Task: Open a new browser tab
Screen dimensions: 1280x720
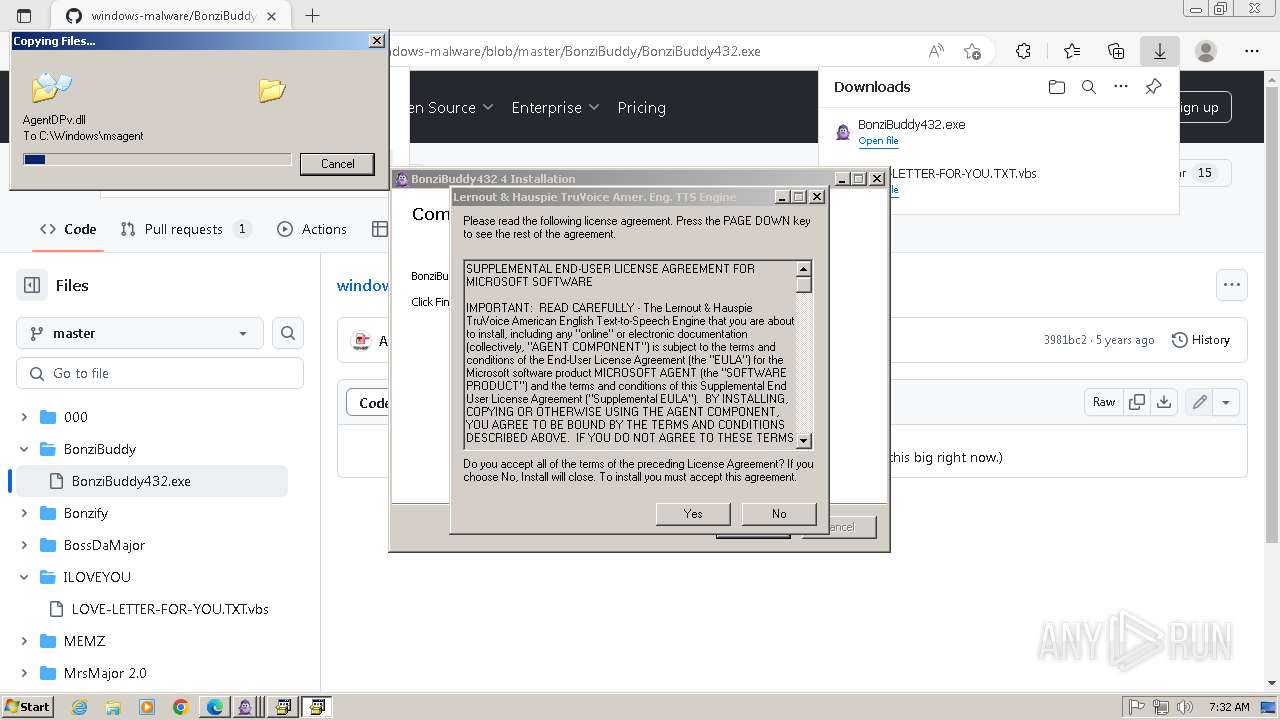Action: pos(312,16)
